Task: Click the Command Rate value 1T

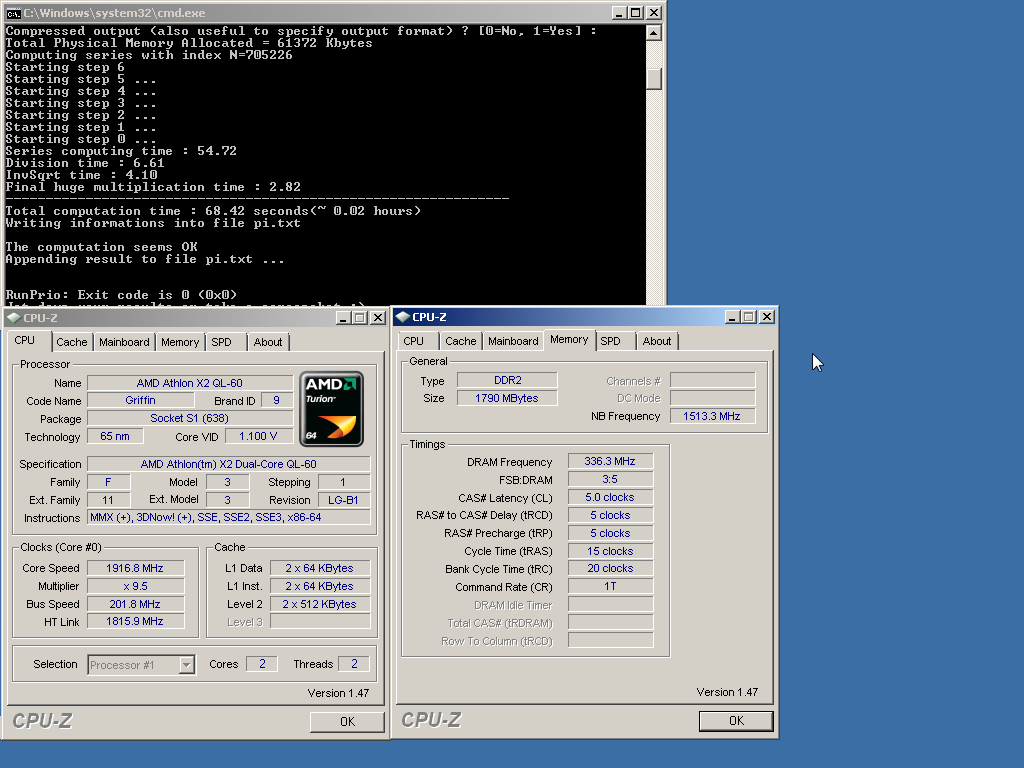Action: point(610,586)
